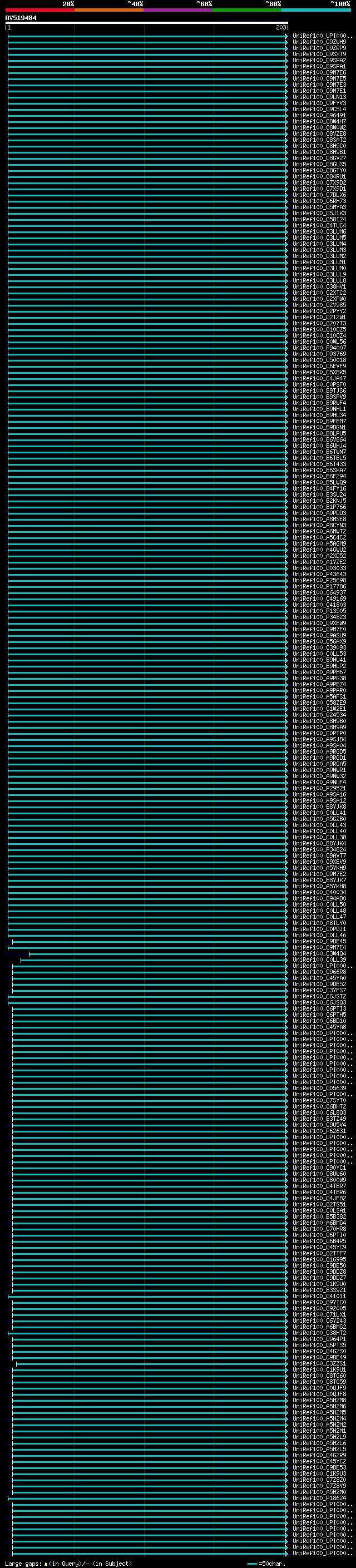Open hit UniRef100_Q6BD10
The height and width of the screenshot is (1568, 356).
[x=319, y=1021]
